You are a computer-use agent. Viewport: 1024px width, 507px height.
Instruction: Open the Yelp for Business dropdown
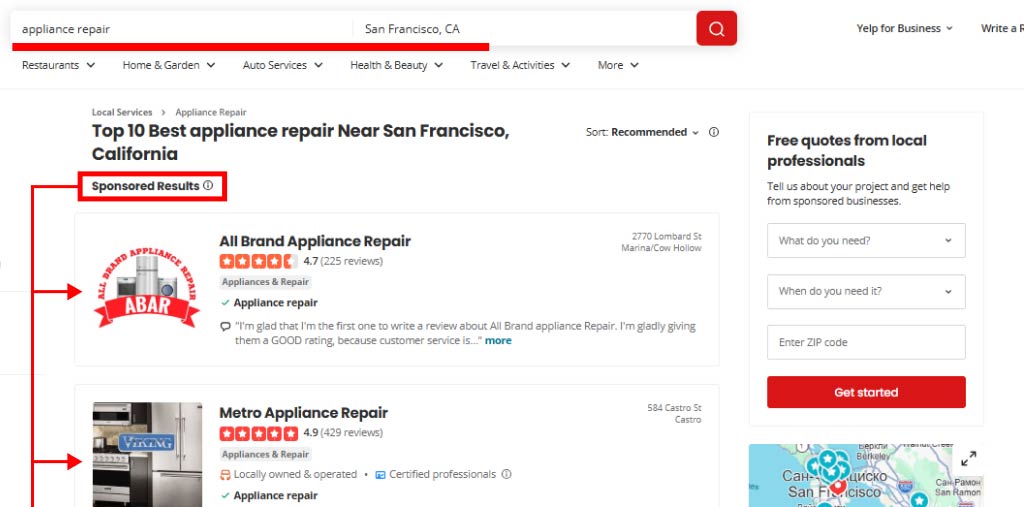pos(904,28)
